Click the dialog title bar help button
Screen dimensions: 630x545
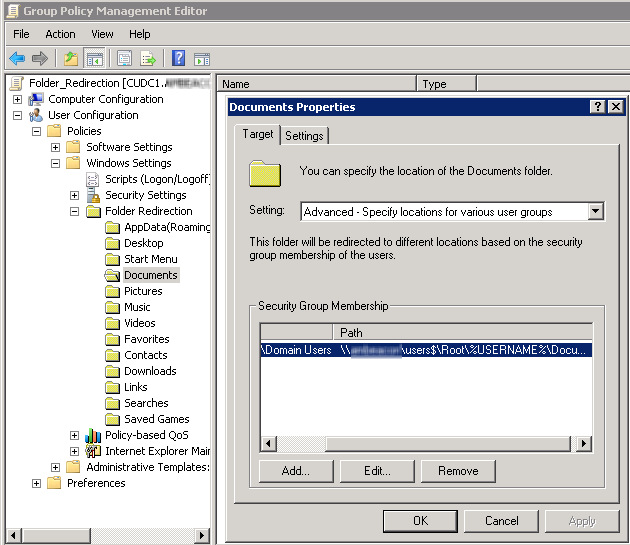pyautogui.click(x=597, y=107)
